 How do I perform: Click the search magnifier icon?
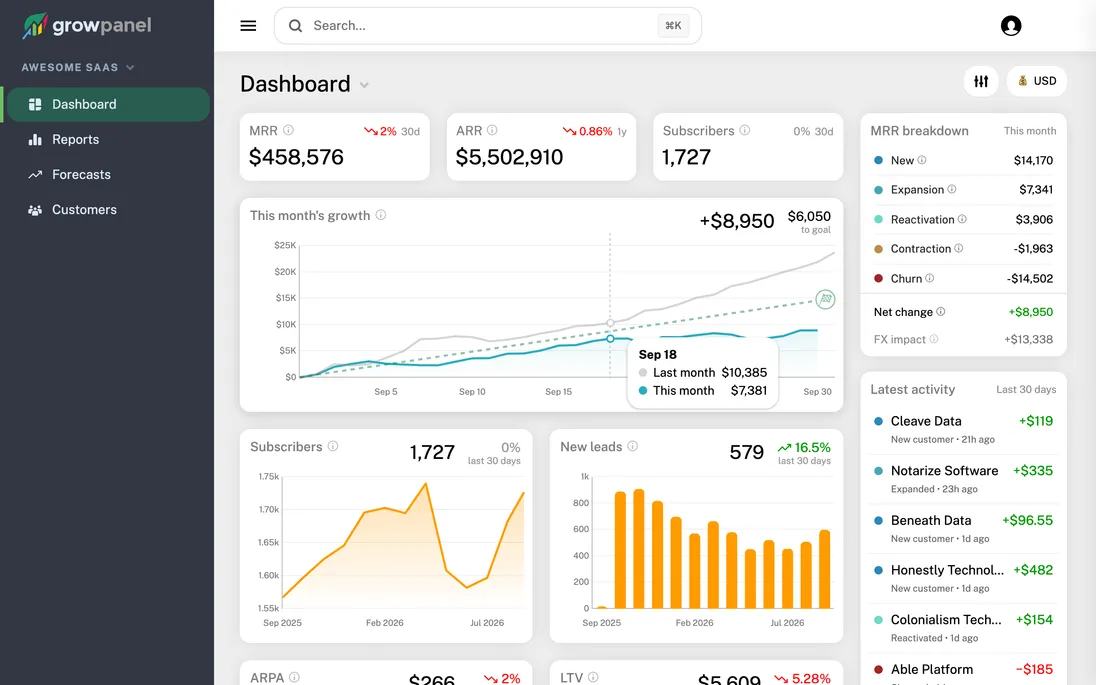[x=296, y=26]
